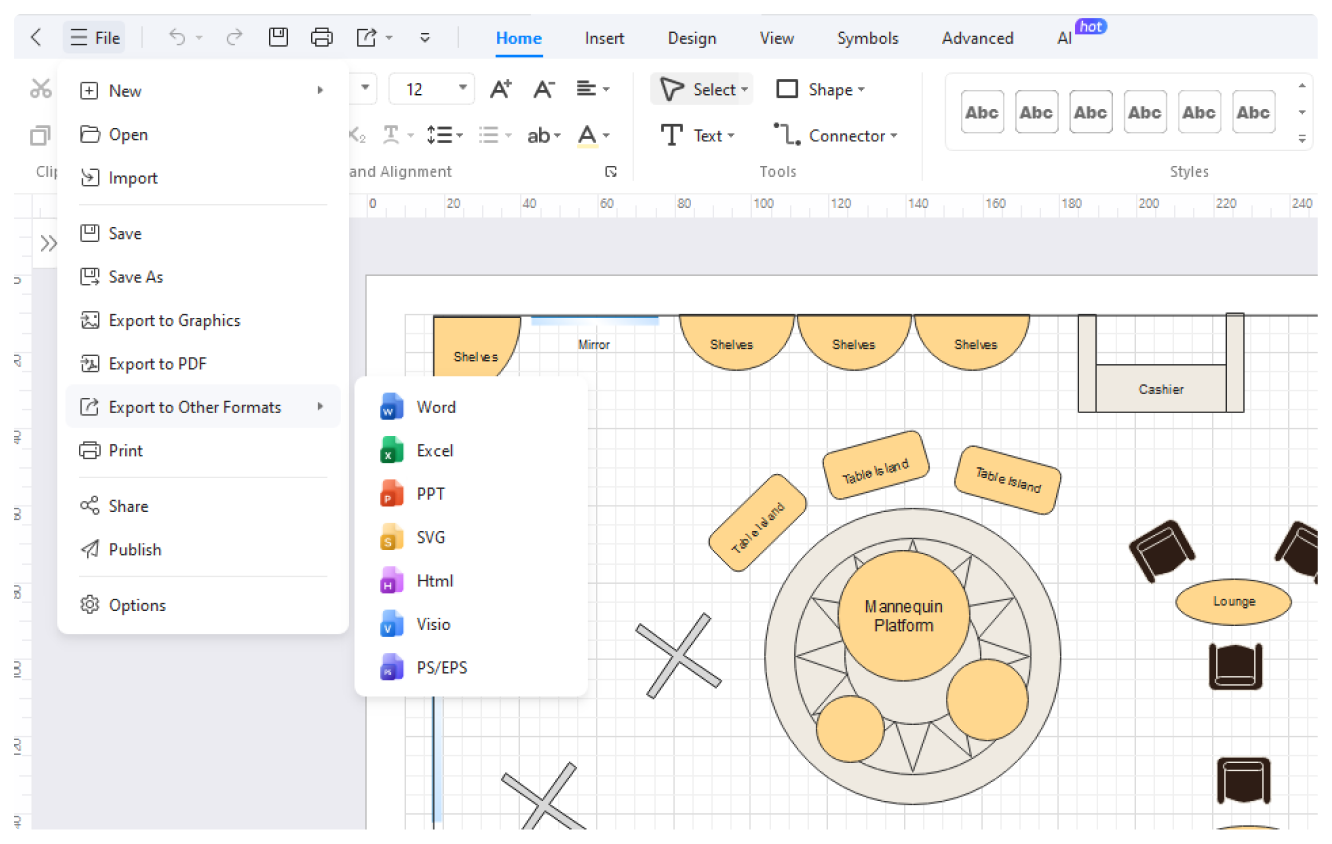Image resolution: width=1332 pixels, height=844 pixels.
Task: Click the decrease font size icon
Action: coord(544,89)
